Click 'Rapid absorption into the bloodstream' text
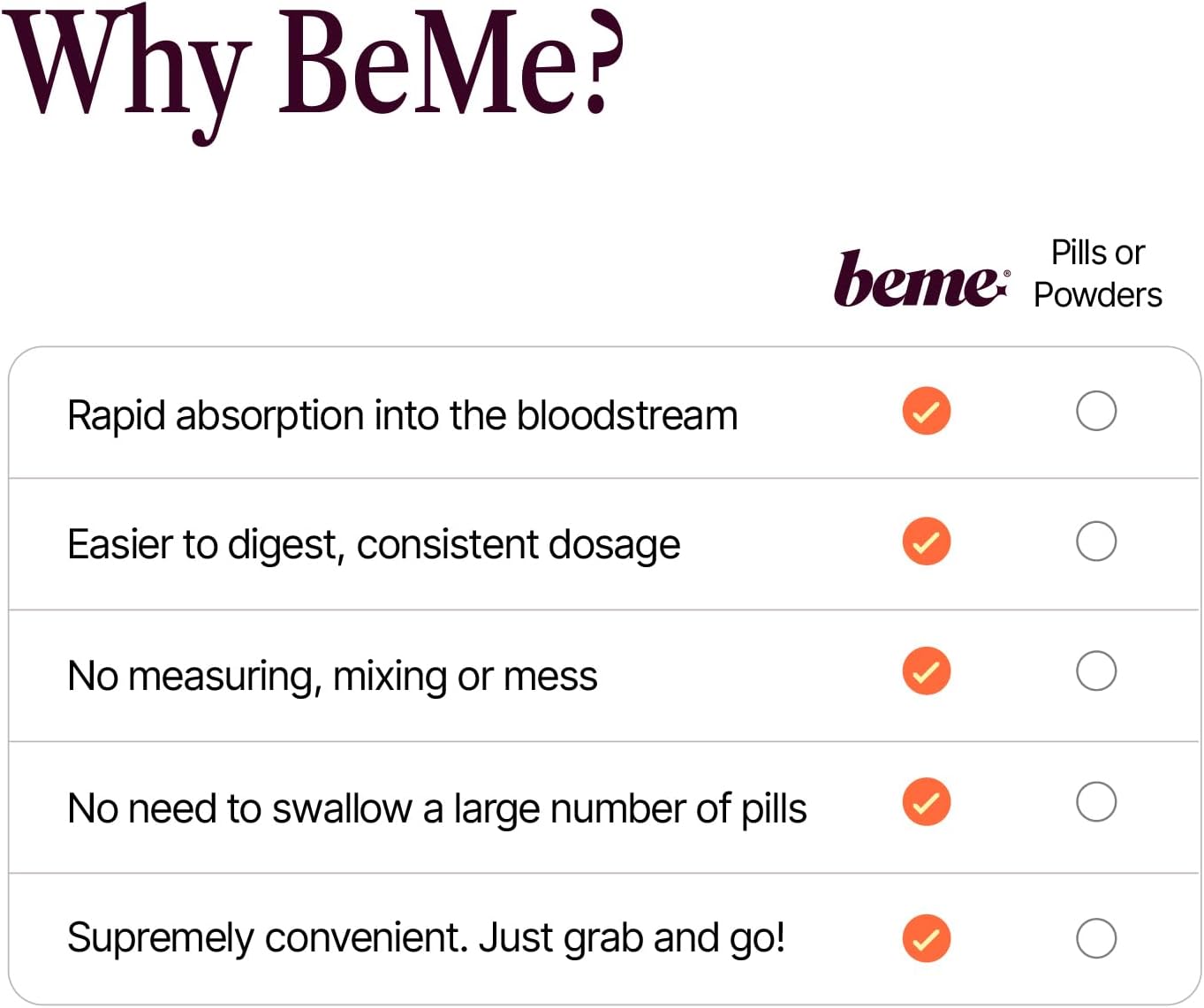Image resolution: width=1204 pixels, height=1008 pixels. [402, 415]
